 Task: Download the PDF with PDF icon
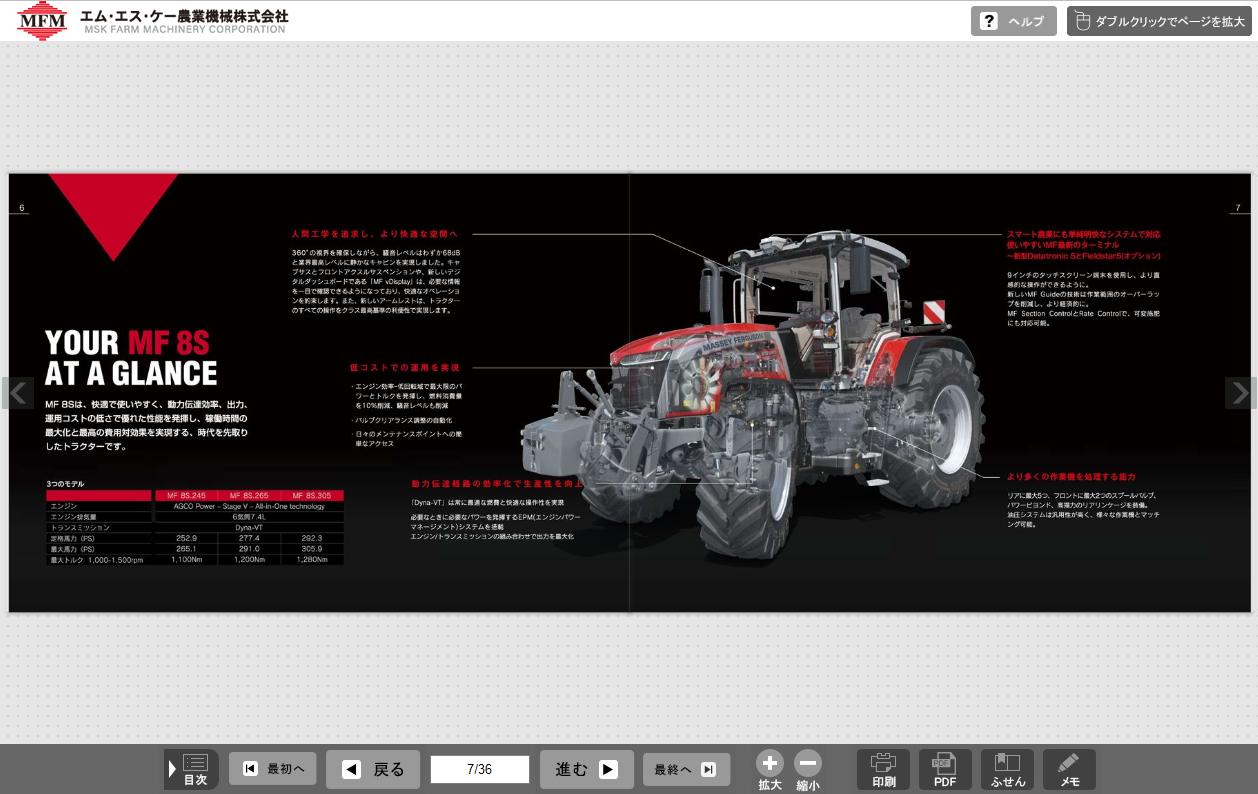point(945,770)
